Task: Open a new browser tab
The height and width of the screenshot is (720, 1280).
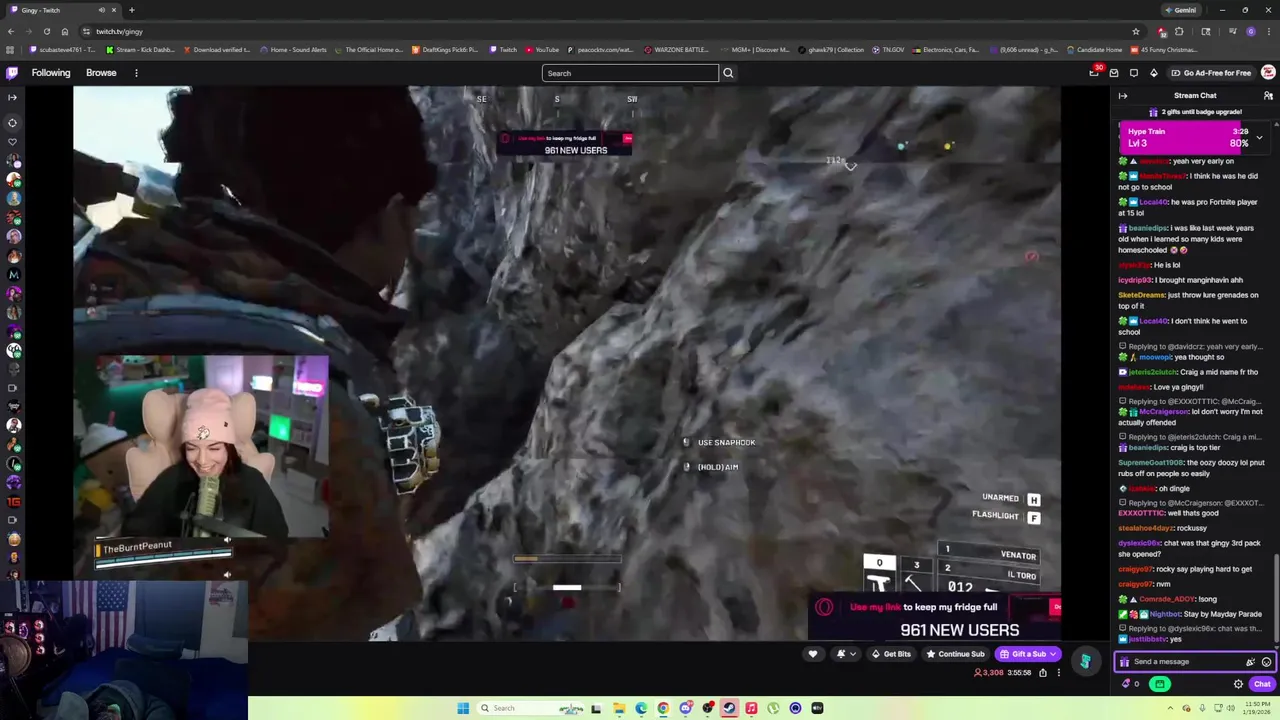Action: [131, 10]
